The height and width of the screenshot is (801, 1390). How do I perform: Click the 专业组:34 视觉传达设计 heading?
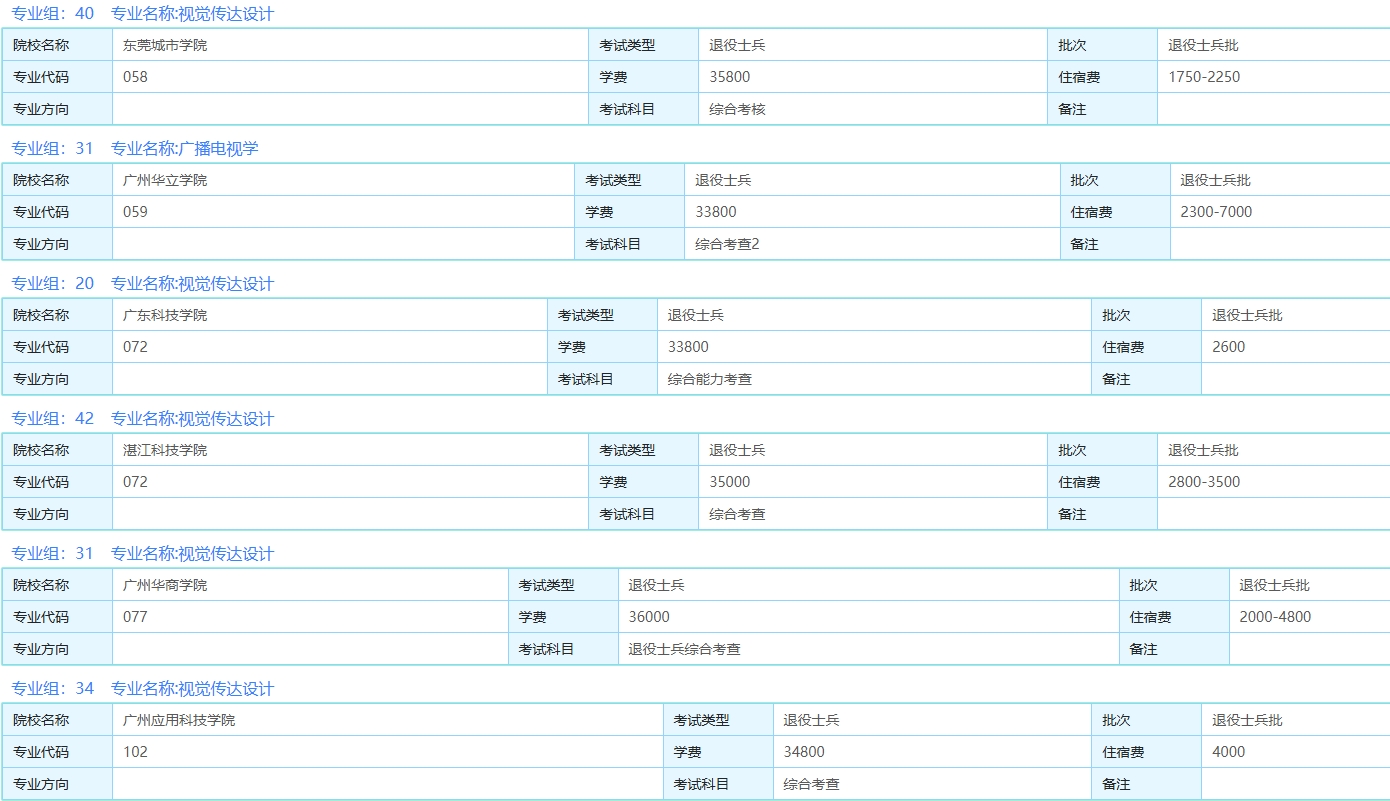click(142, 689)
